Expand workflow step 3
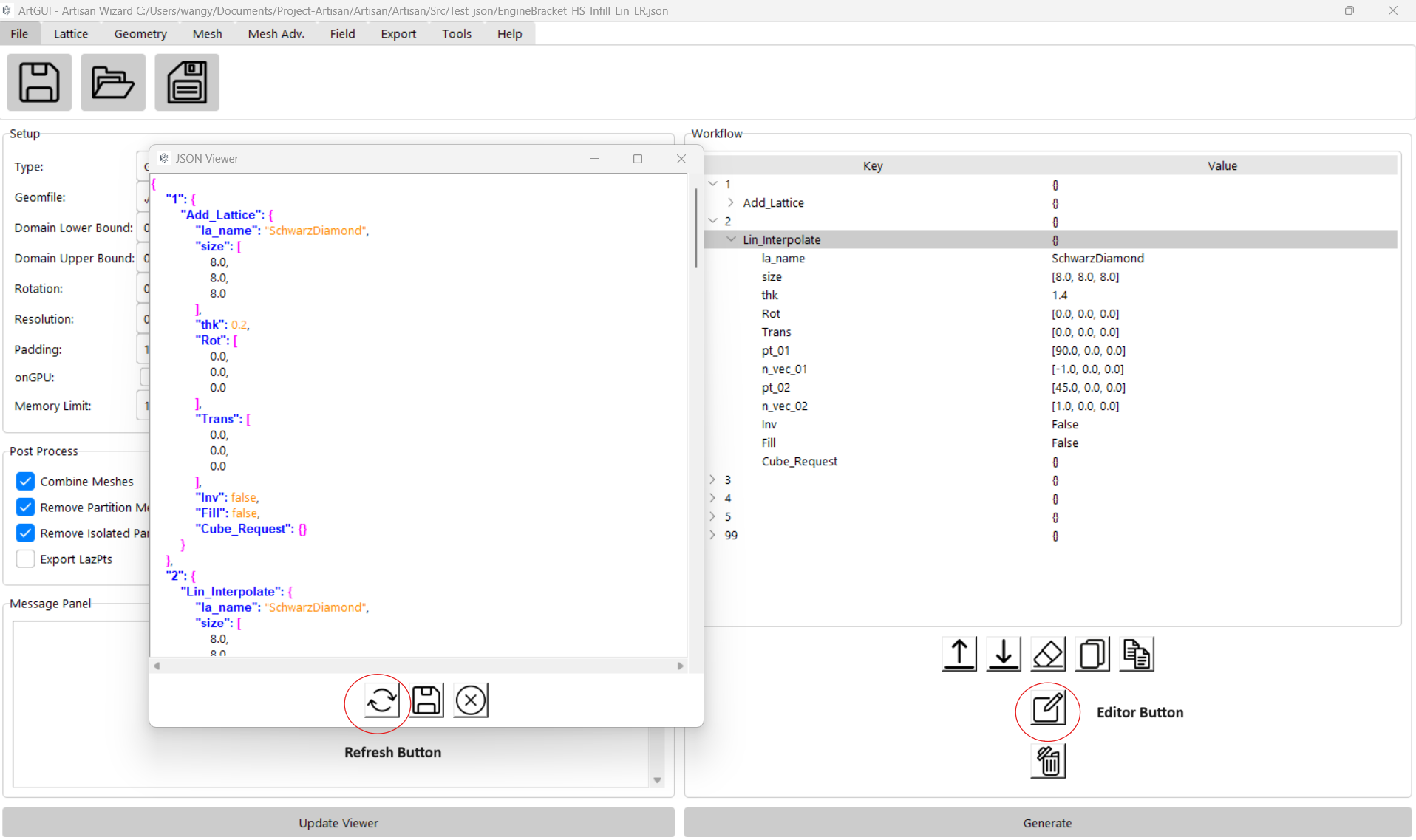 pos(712,479)
